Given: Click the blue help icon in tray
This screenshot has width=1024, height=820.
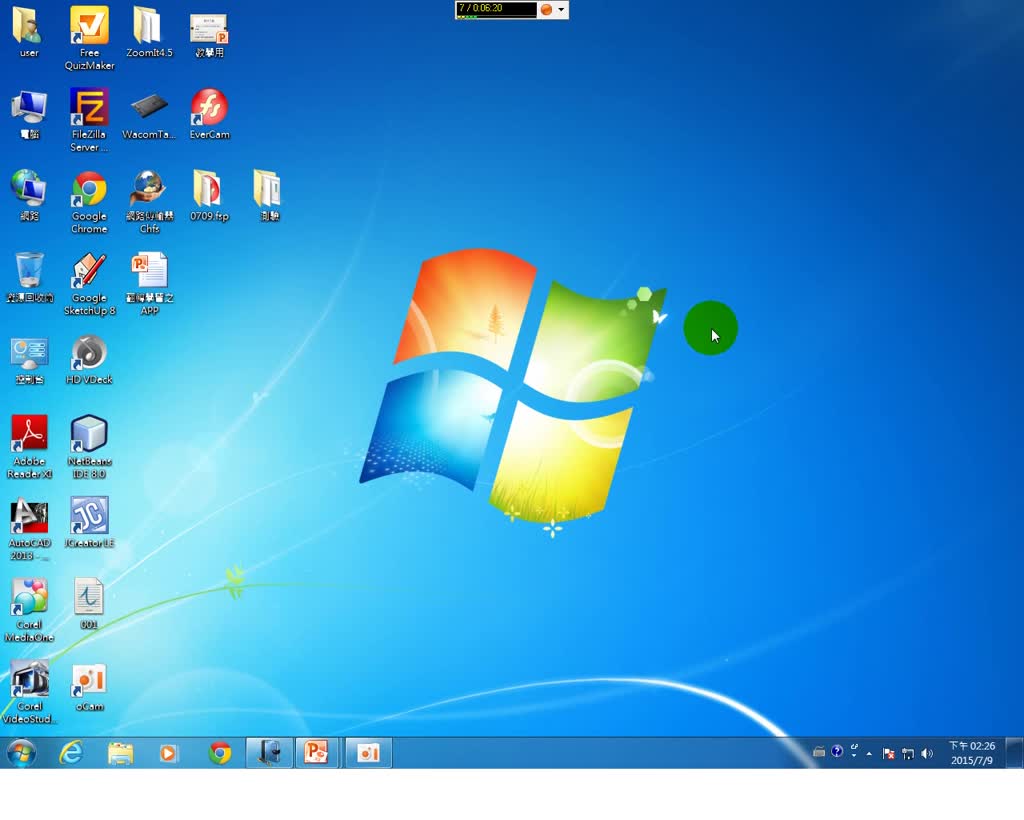Looking at the screenshot, I should 837,751.
